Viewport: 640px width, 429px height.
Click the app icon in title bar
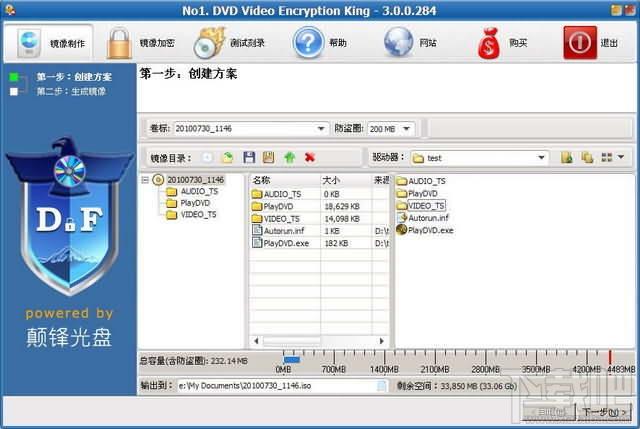(x=10, y=10)
